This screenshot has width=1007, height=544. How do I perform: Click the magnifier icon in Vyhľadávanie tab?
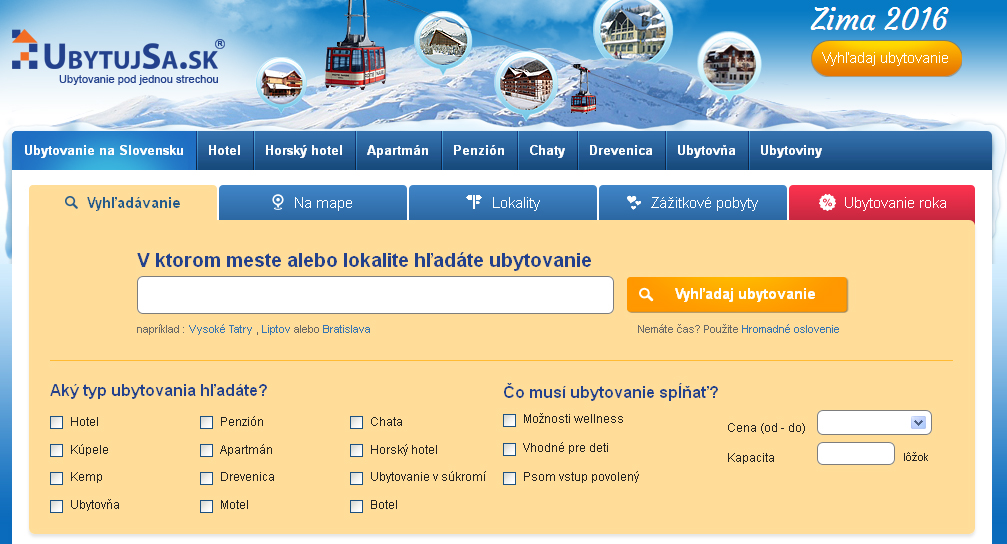[x=71, y=203]
